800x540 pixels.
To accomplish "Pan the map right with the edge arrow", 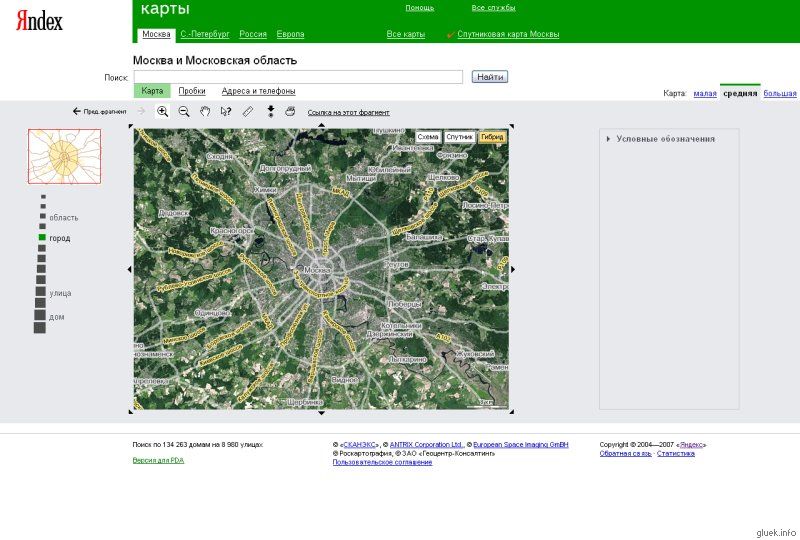I will [513, 269].
